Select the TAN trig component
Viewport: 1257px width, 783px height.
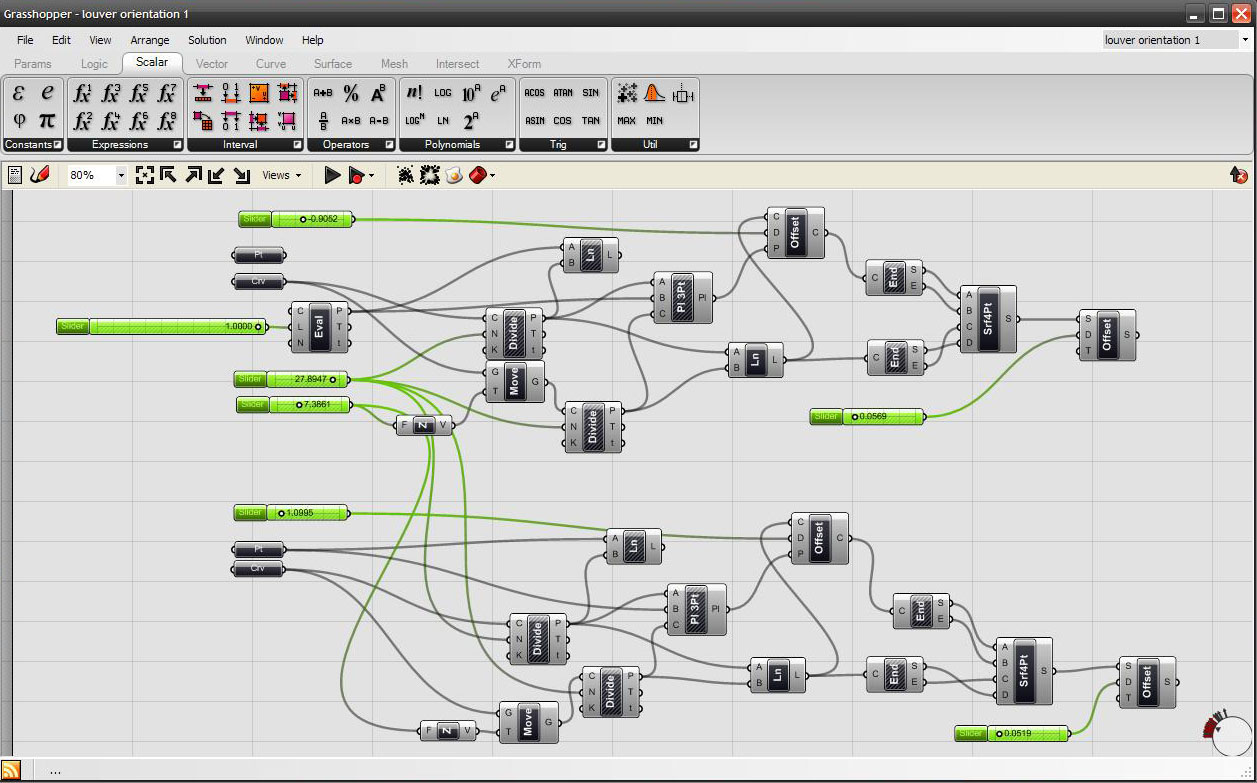click(x=591, y=121)
